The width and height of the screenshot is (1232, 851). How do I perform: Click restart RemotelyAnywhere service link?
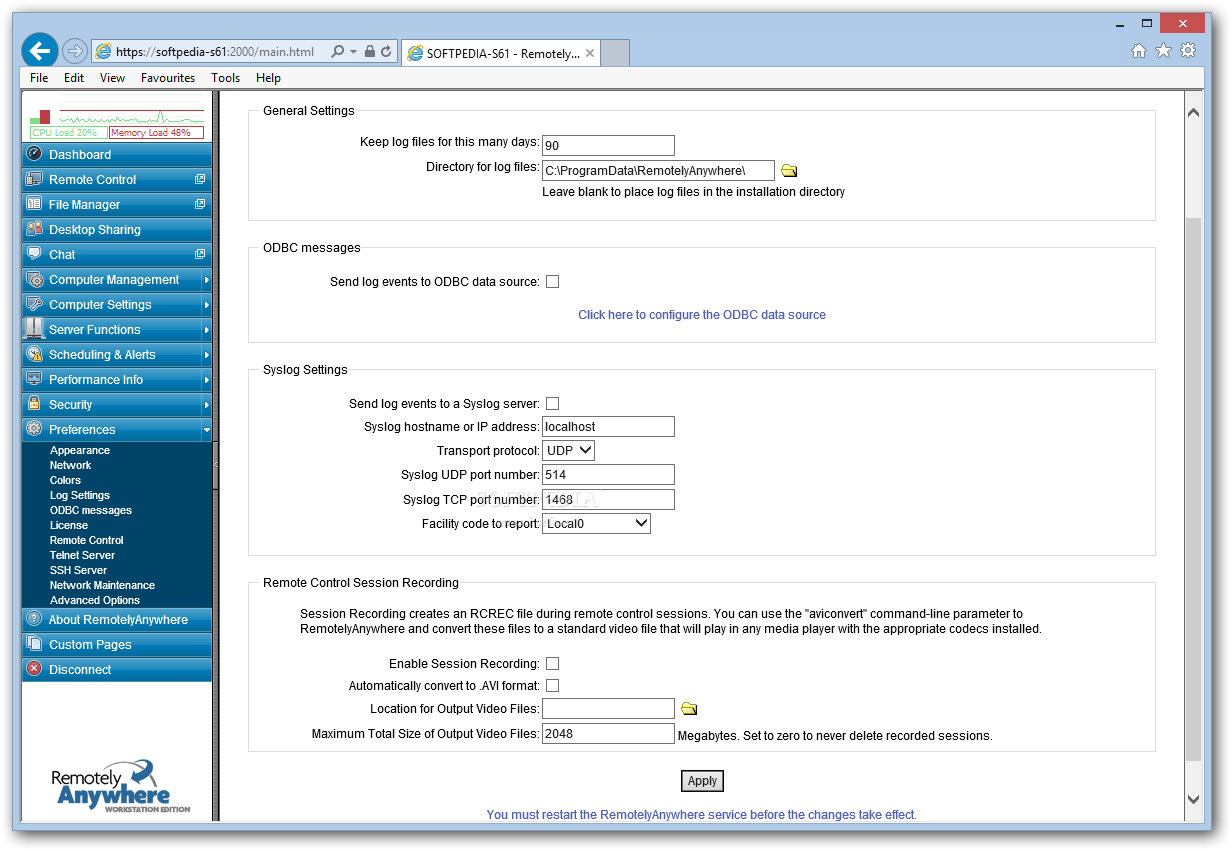coord(701,815)
